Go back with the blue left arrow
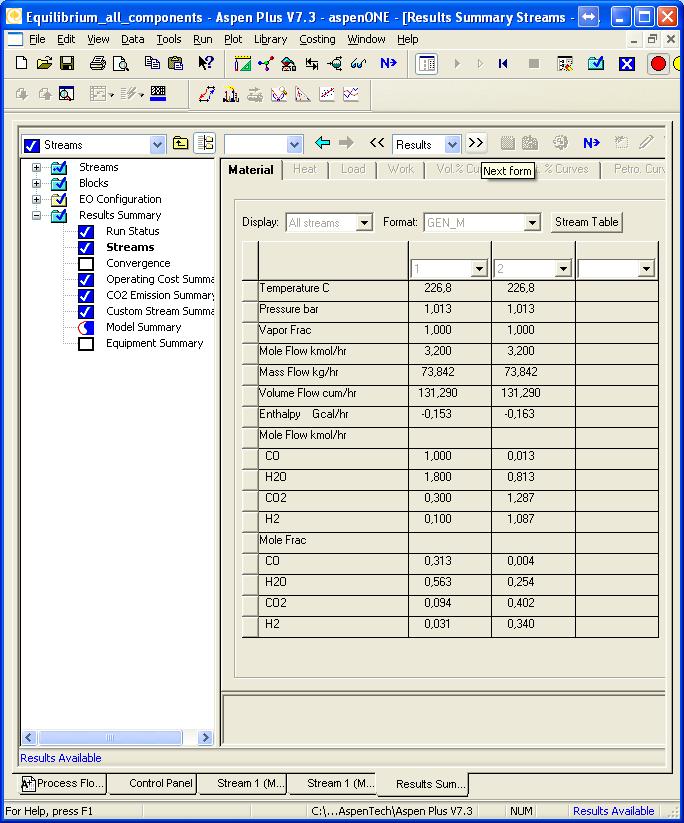This screenshot has height=823, width=684. [322, 143]
